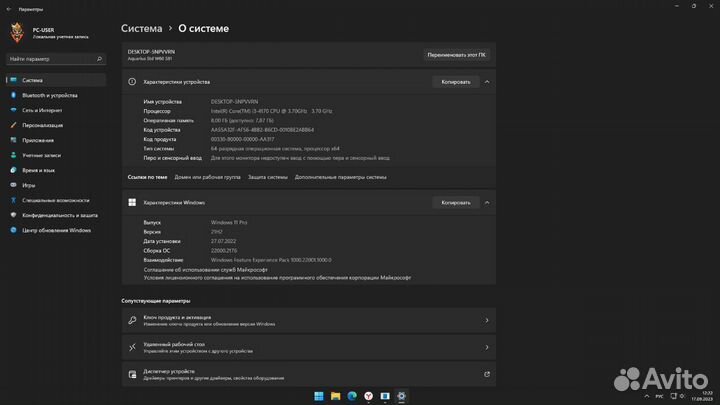Open Соглашение об использовании служб Майкрософт

(x=205, y=270)
